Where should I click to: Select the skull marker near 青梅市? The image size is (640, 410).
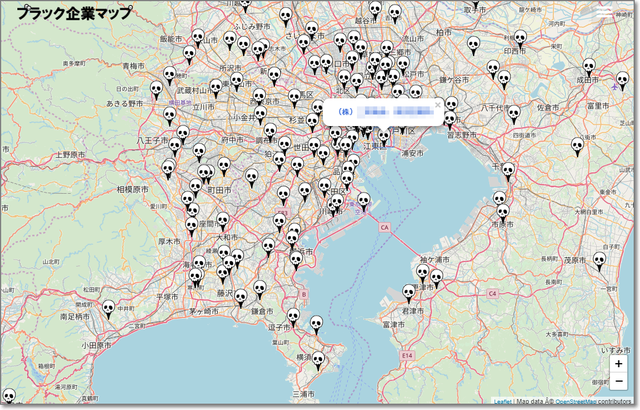point(169,74)
